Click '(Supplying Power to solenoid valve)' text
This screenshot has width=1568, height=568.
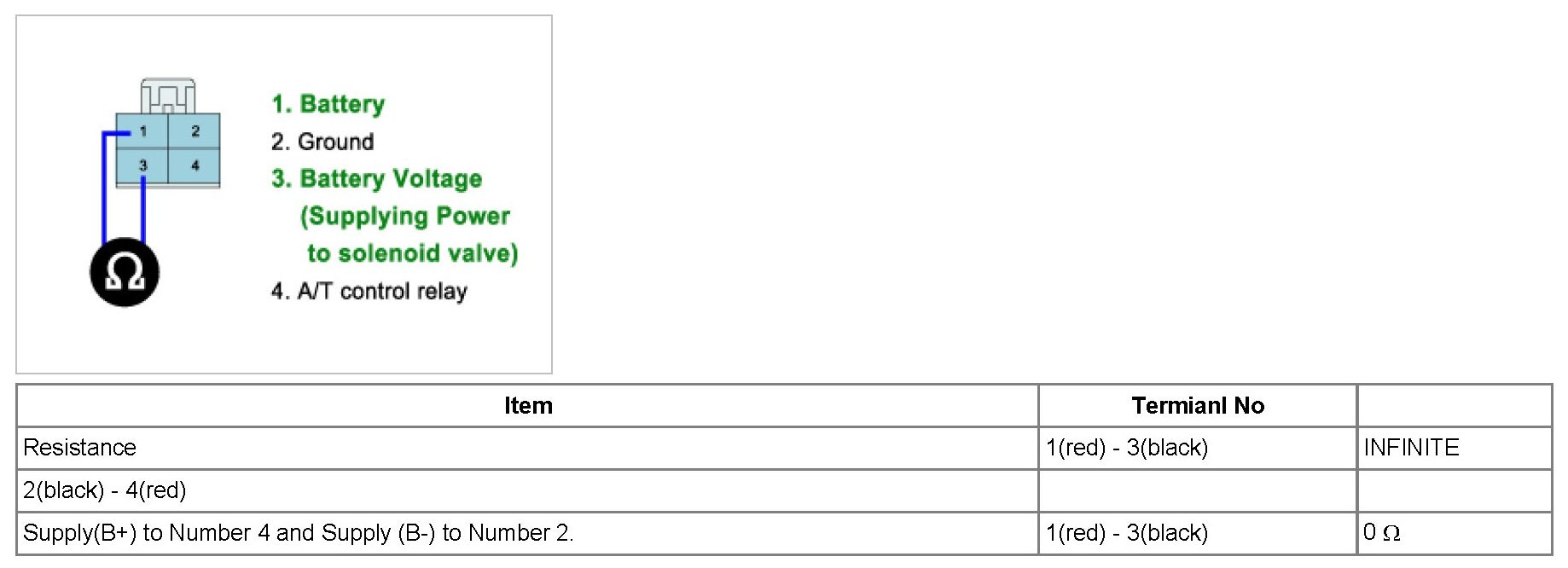tap(409, 235)
